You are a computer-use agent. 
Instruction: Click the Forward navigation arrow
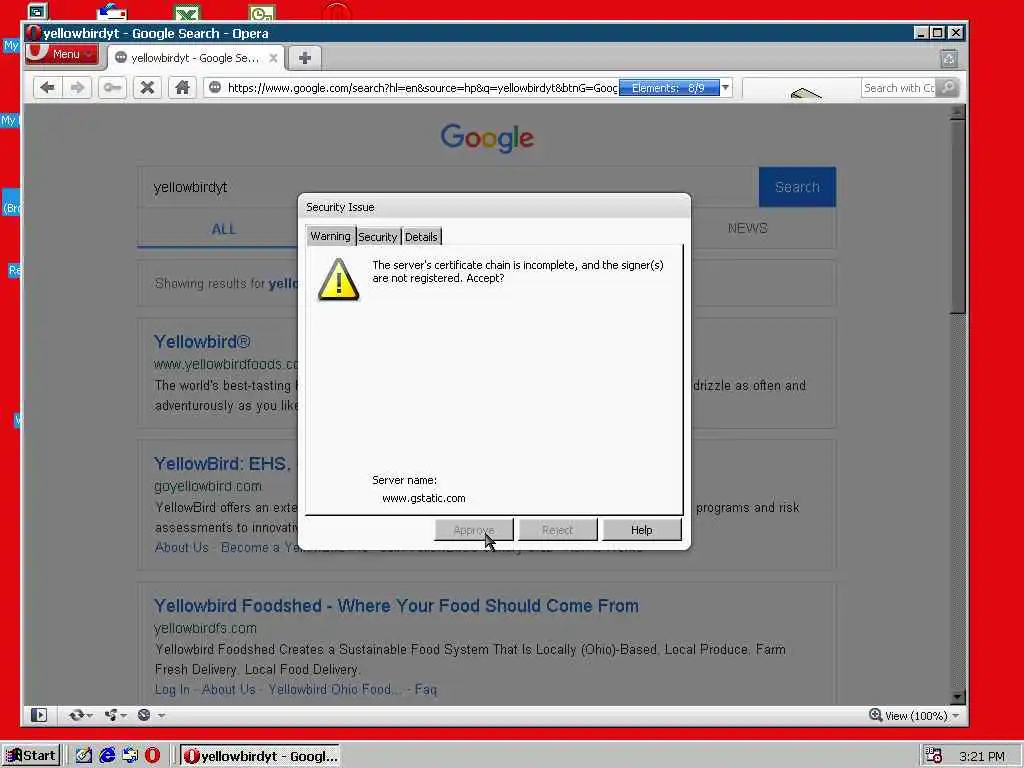coord(77,88)
